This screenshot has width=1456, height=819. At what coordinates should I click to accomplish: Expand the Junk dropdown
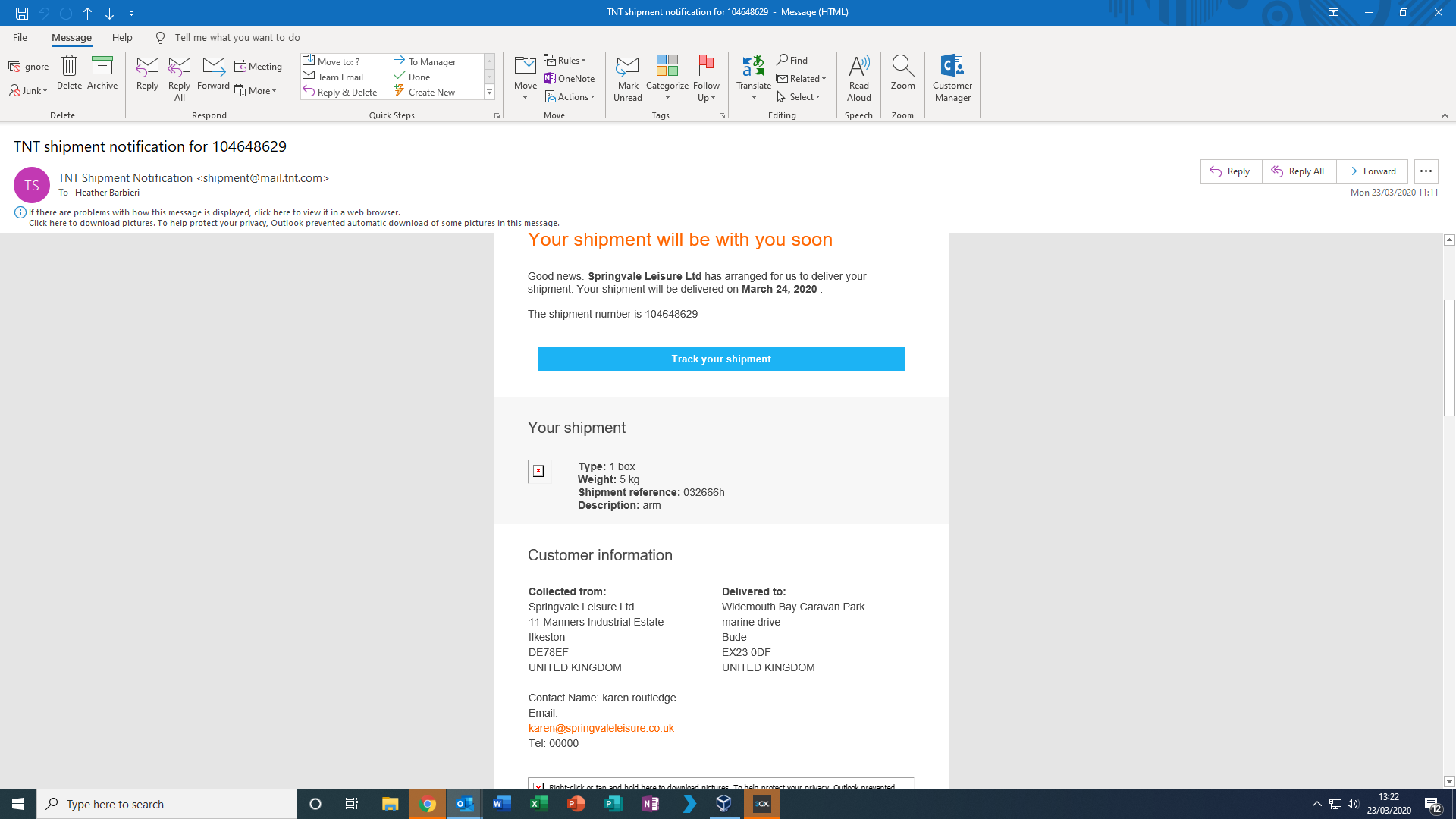tap(29, 91)
